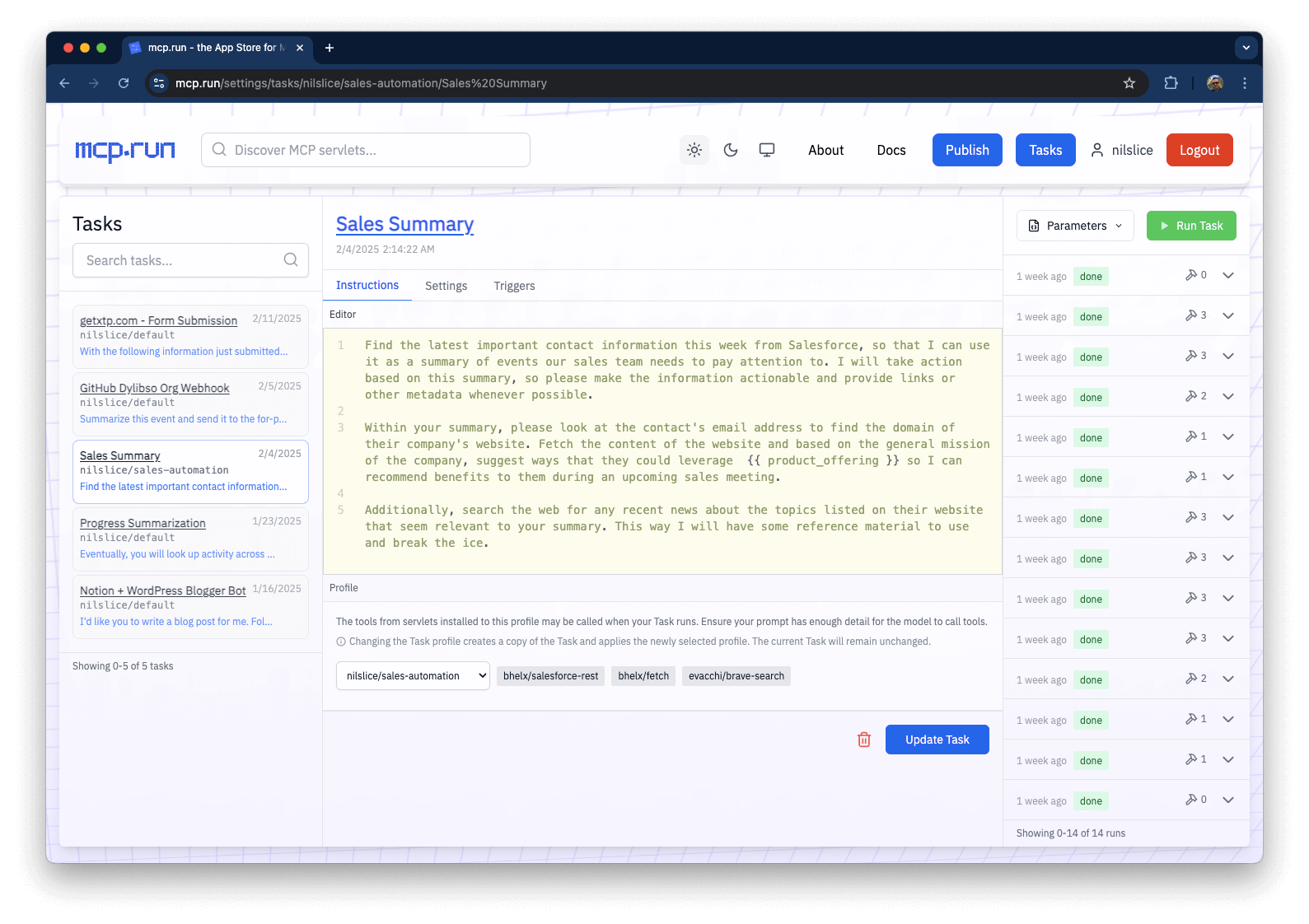This screenshot has width=1309, height=924.
Task: Click the mcp.run logo
Action: coord(125,150)
